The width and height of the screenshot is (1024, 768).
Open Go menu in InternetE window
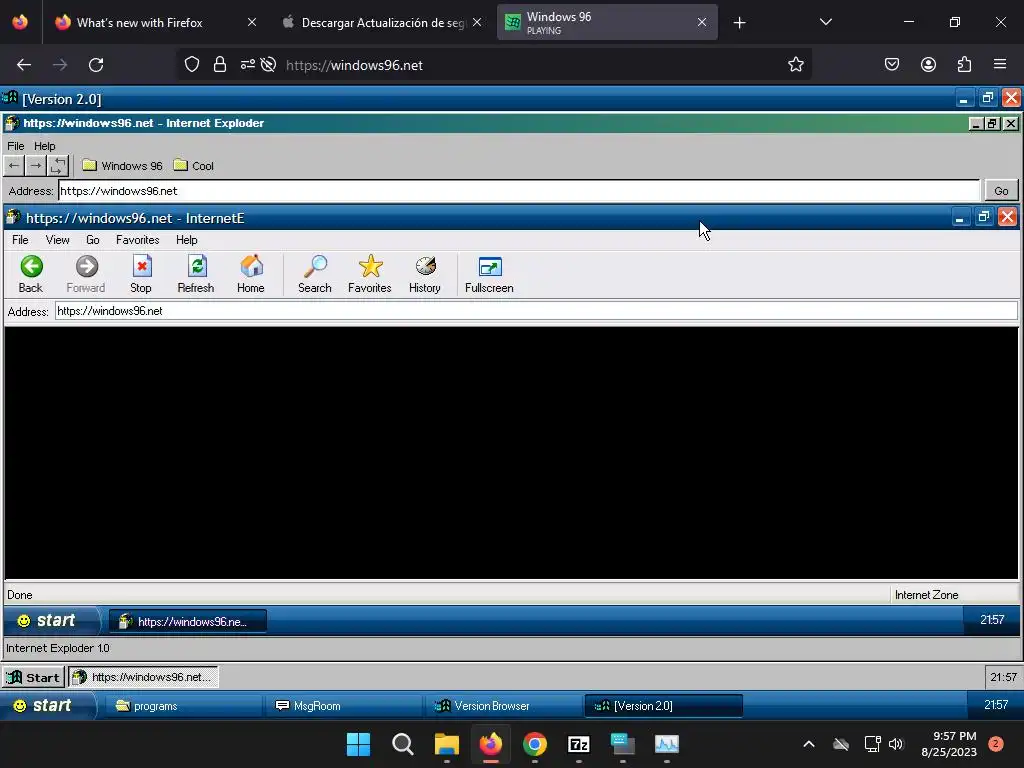(x=93, y=240)
